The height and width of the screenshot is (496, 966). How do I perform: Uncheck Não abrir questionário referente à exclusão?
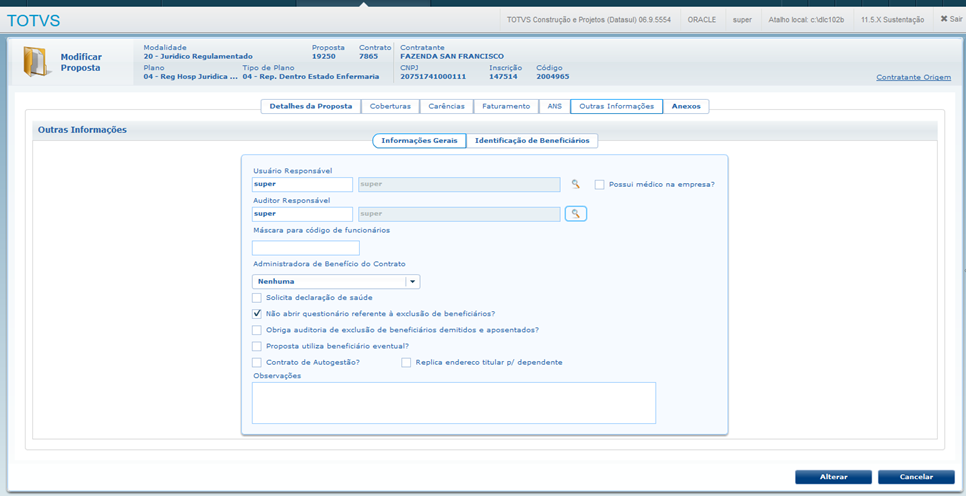click(257, 314)
